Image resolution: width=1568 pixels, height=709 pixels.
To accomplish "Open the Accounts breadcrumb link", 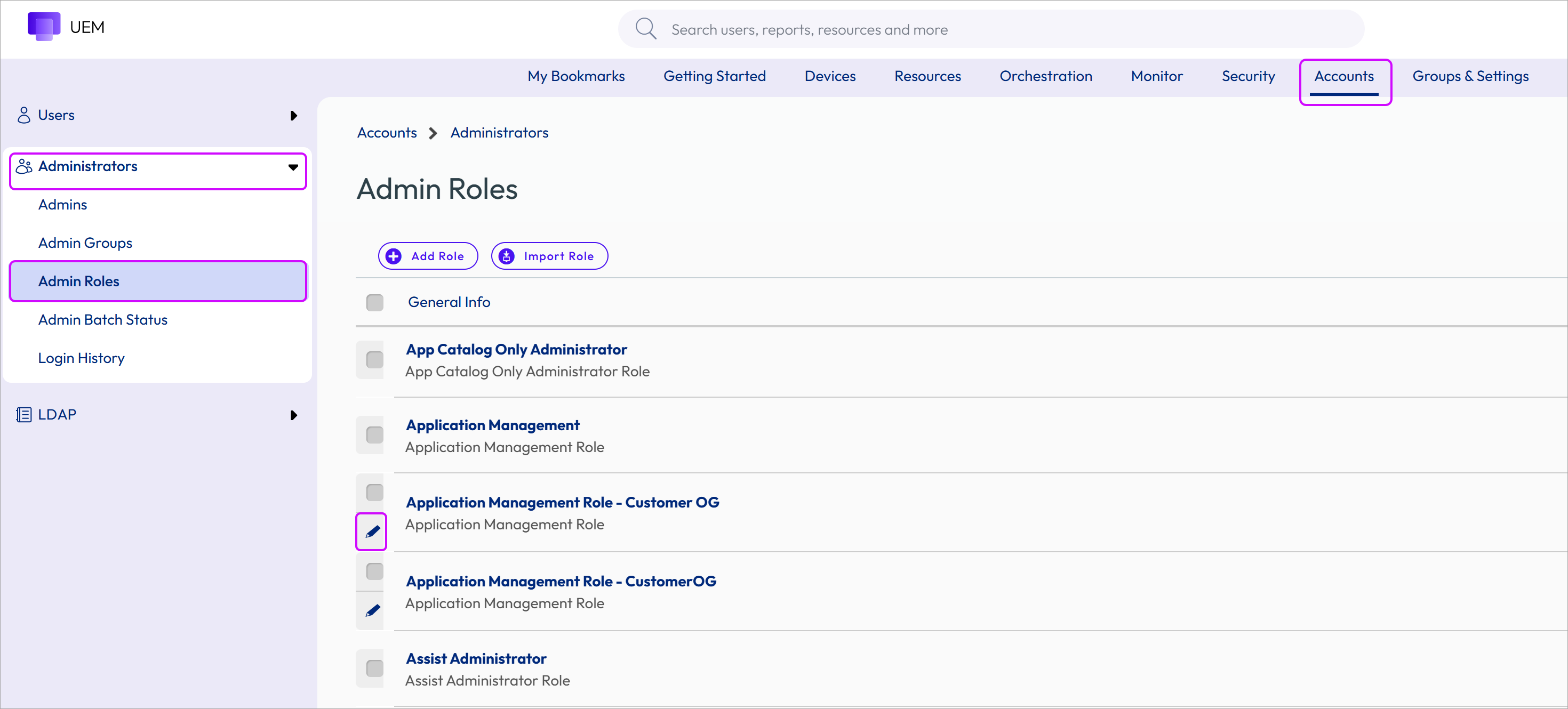I will [x=387, y=133].
